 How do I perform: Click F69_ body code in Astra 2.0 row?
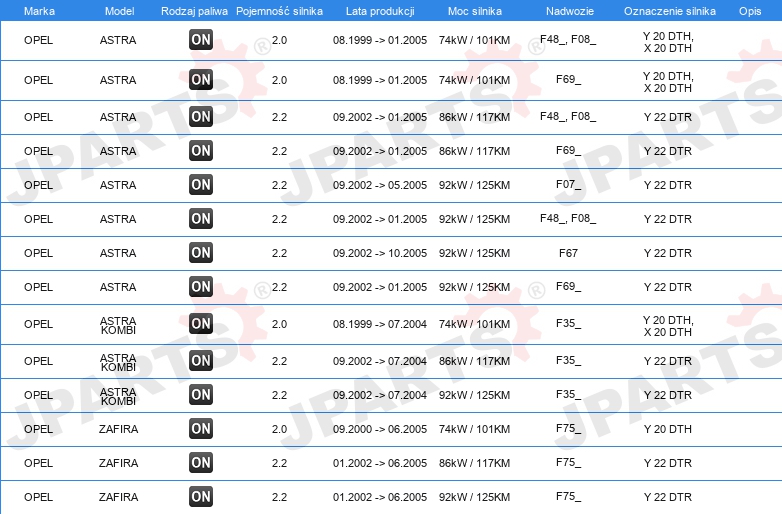pyautogui.click(x=569, y=80)
